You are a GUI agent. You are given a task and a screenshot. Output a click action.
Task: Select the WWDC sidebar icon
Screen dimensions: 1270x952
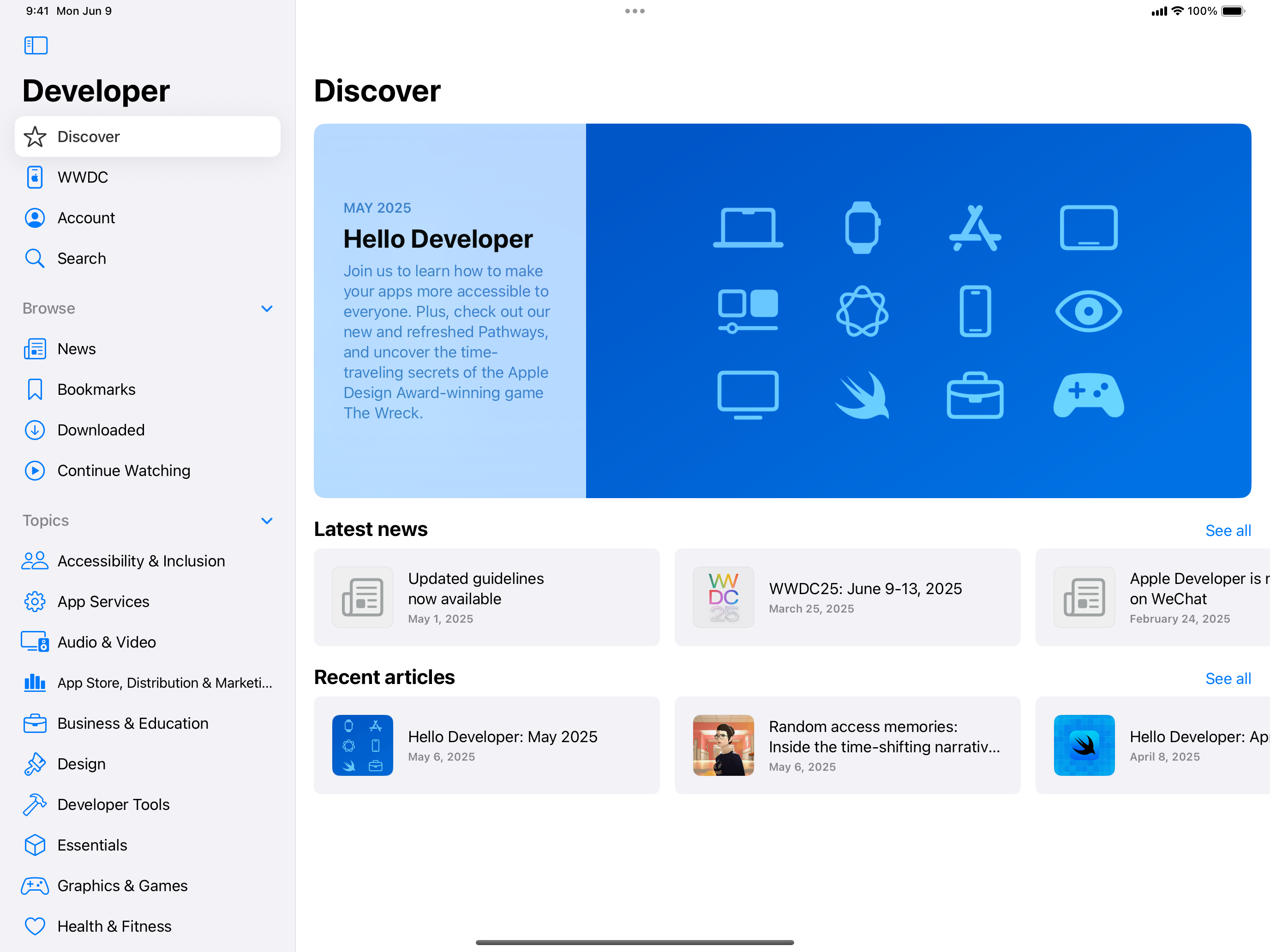coord(35,177)
